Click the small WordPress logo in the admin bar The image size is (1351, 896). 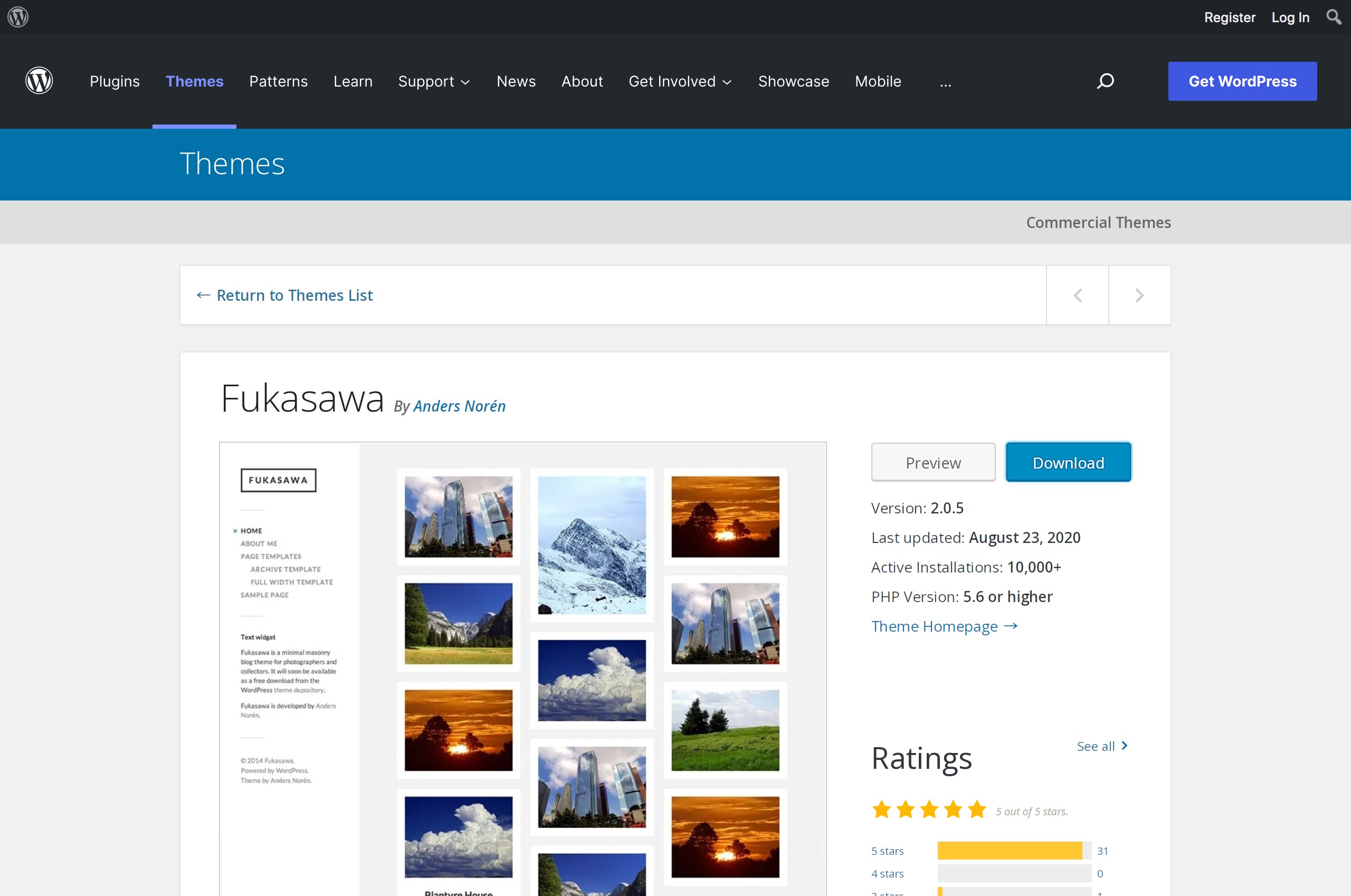(18, 16)
